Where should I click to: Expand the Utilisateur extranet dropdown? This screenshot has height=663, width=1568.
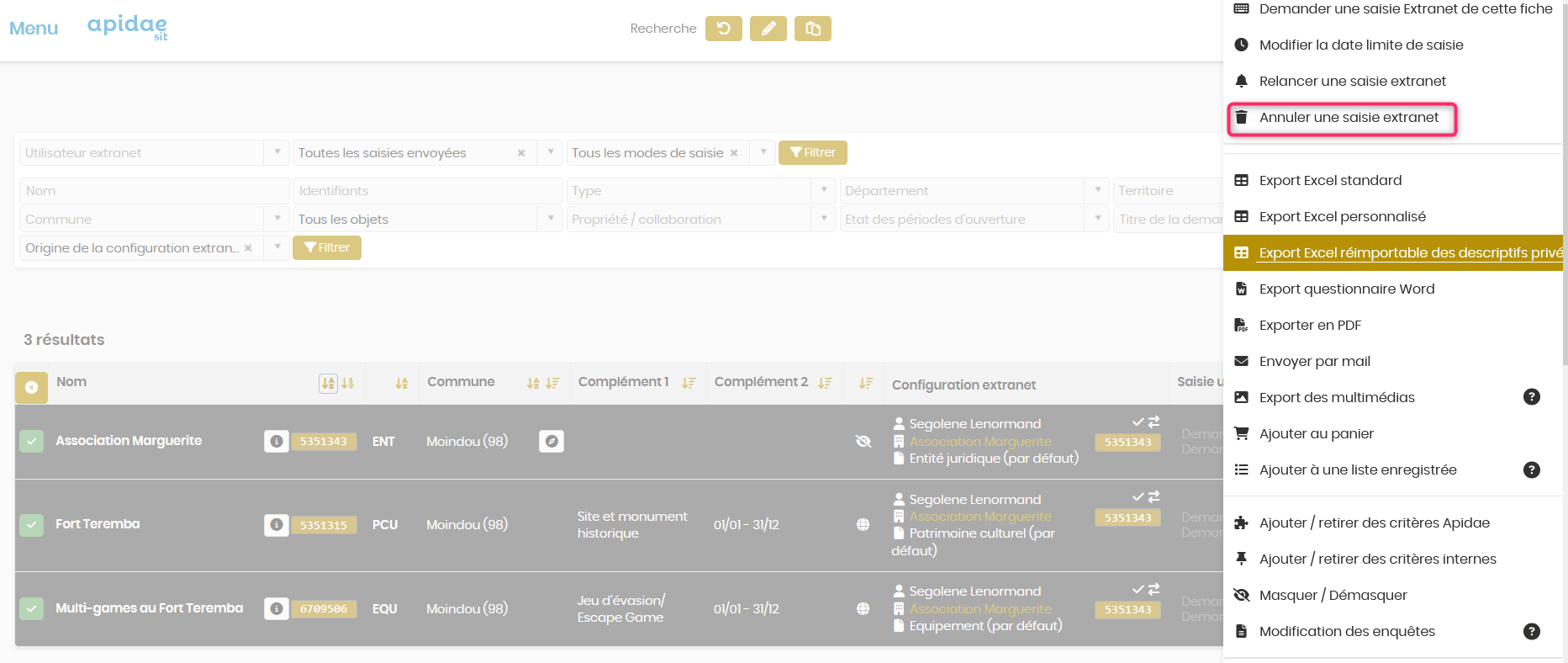click(277, 152)
